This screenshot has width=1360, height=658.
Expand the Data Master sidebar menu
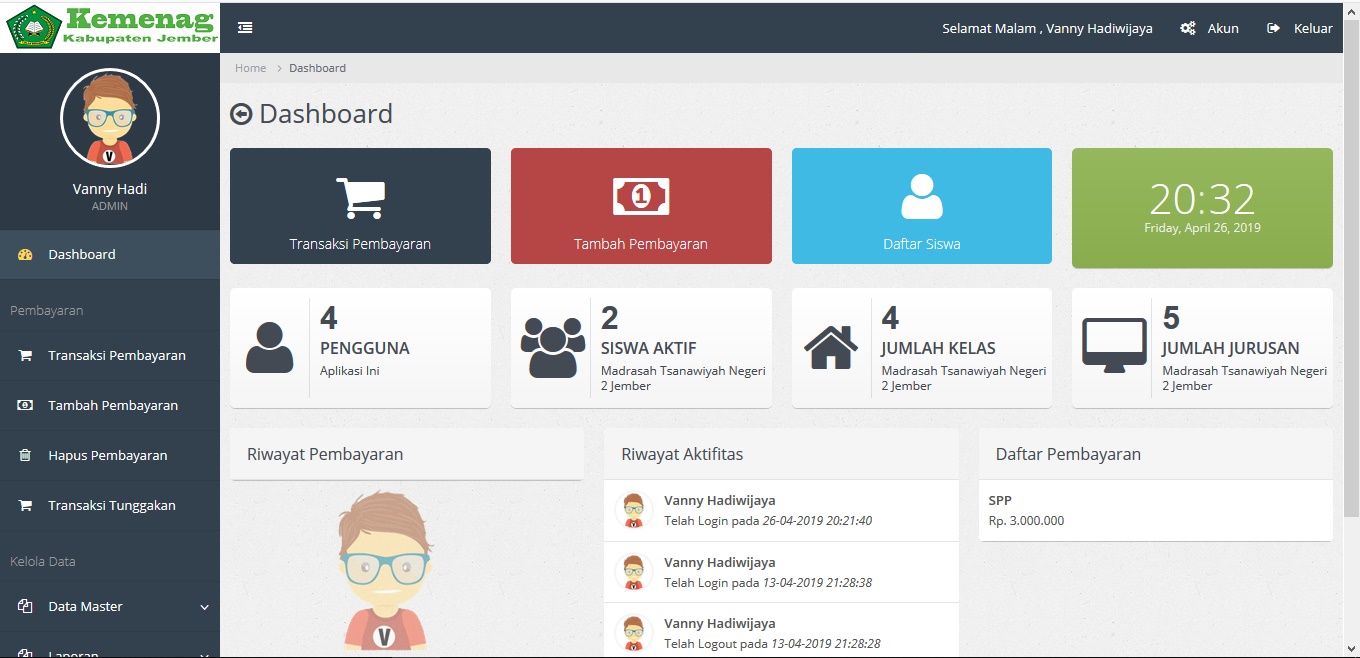pos(204,607)
